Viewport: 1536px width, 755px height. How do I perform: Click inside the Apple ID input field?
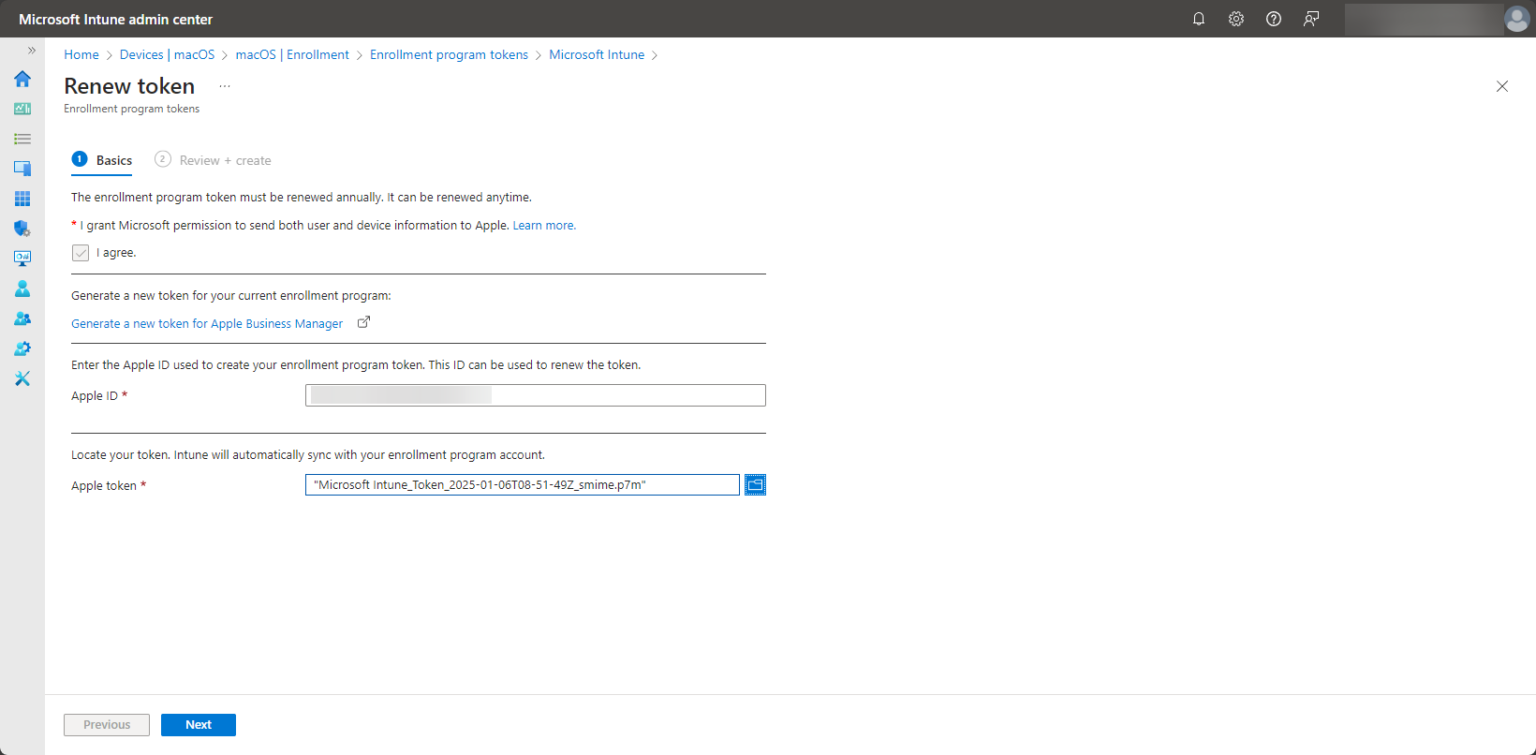(x=535, y=394)
